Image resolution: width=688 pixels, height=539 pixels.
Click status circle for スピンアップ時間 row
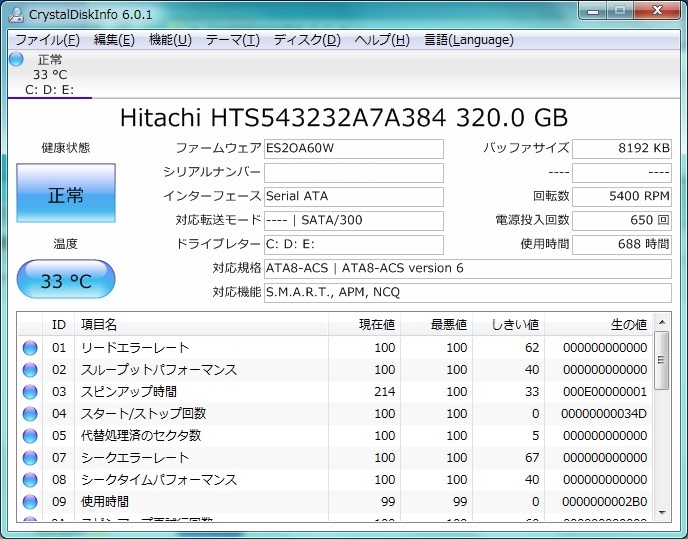pos(30,392)
